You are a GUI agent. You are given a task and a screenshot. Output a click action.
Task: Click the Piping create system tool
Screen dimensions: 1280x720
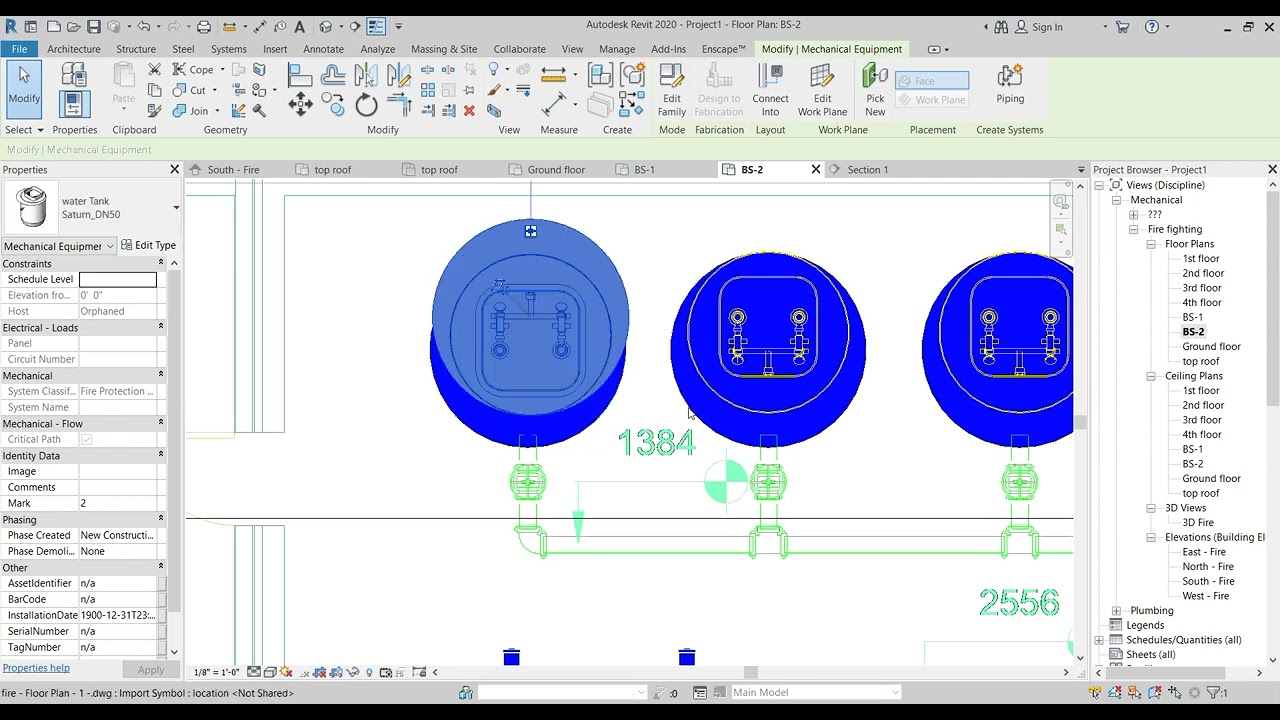[x=1010, y=84]
